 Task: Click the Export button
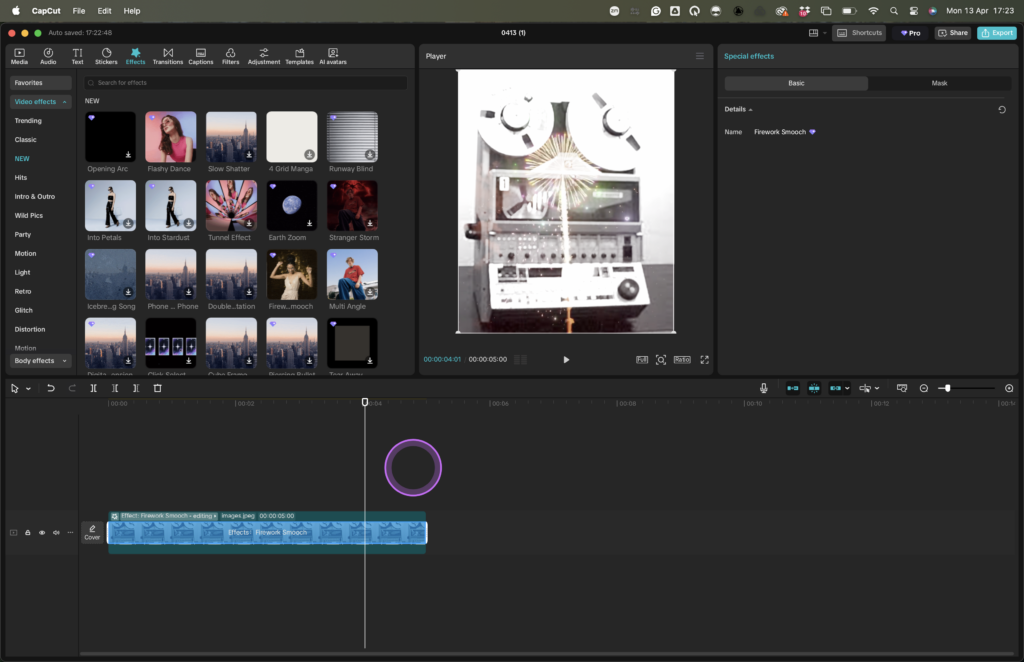point(997,33)
